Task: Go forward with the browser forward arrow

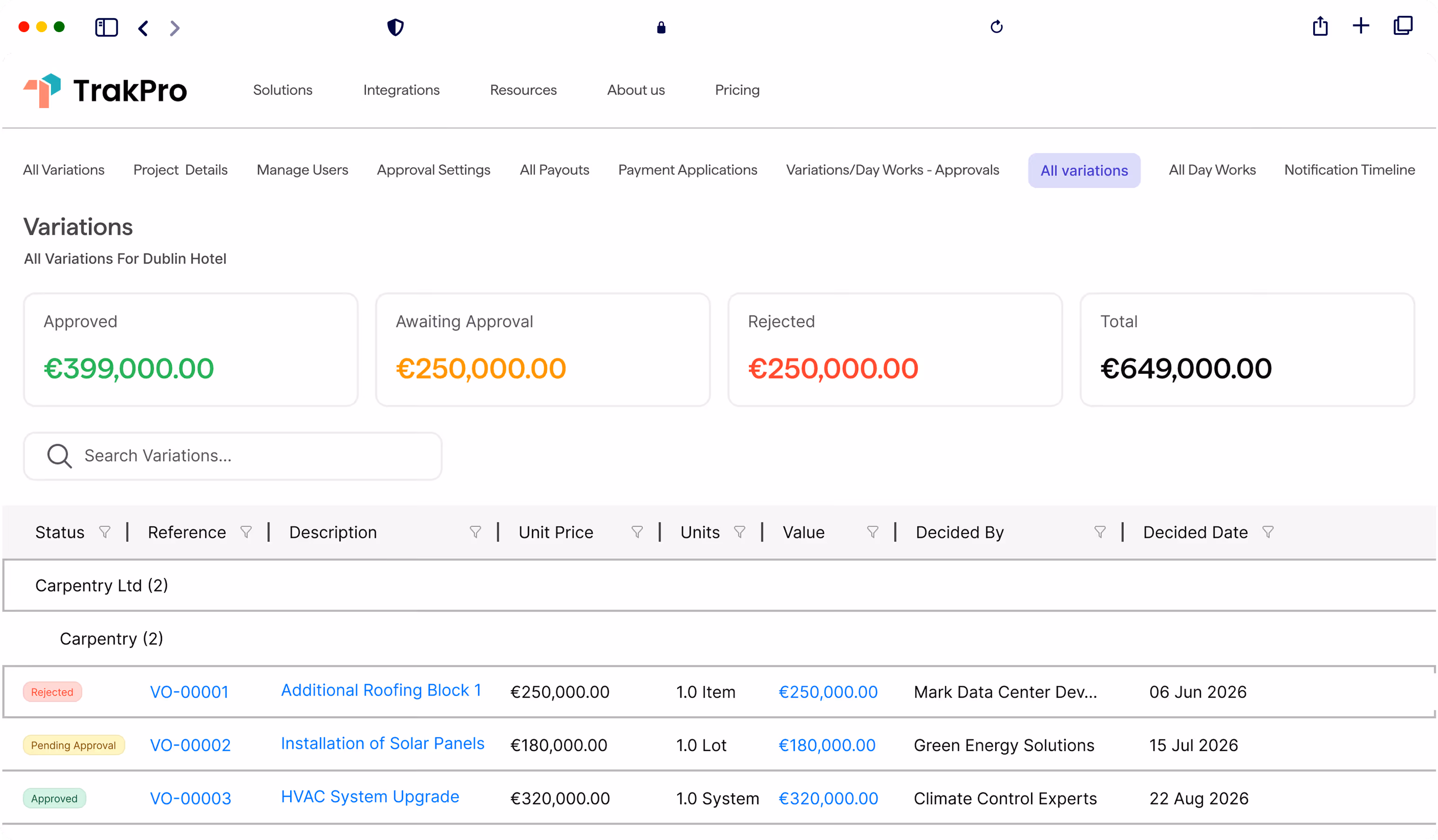Action: [x=175, y=28]
